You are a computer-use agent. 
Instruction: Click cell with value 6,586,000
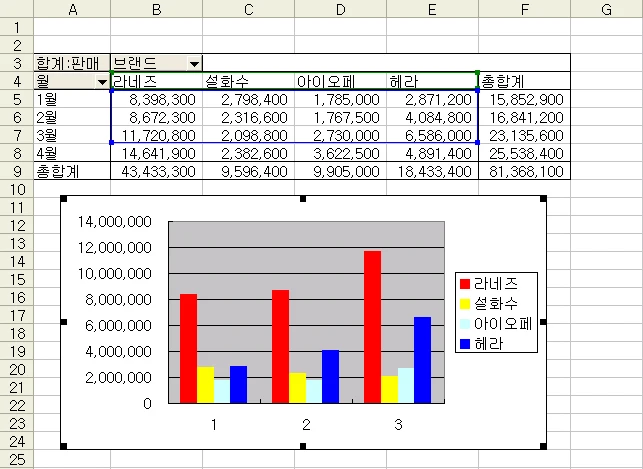(x=432, y=135)
